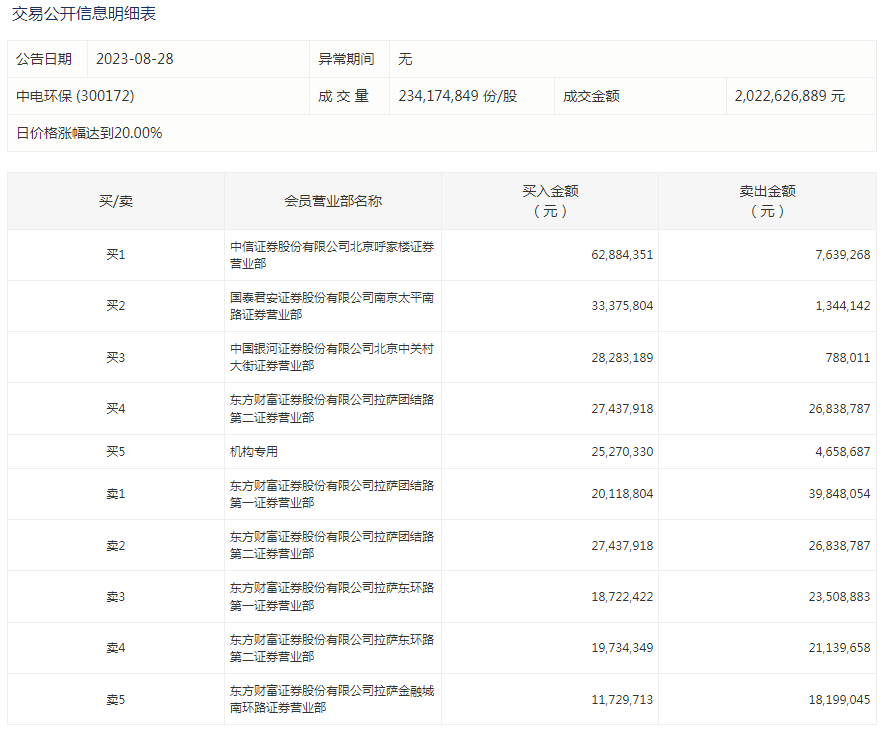Select sell amount 788,011
The image size is (883, 732).
[848, 358]
